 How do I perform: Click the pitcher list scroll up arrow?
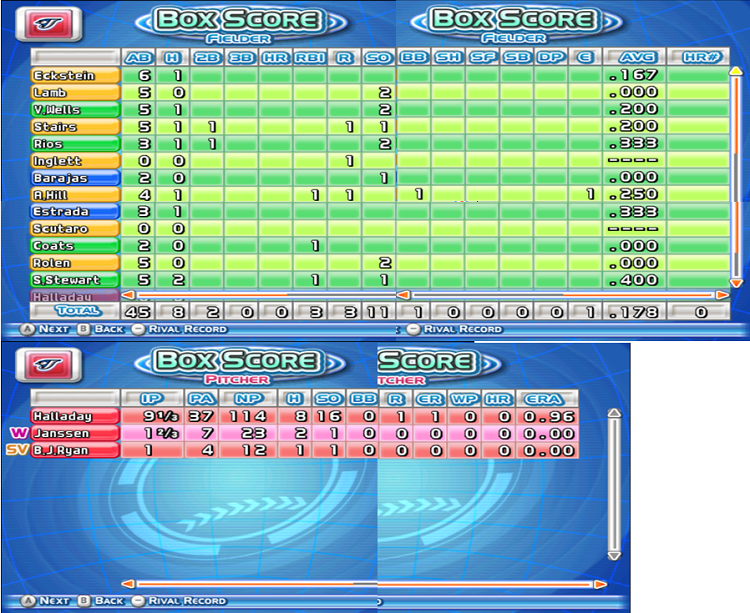[x=614, y=413]
